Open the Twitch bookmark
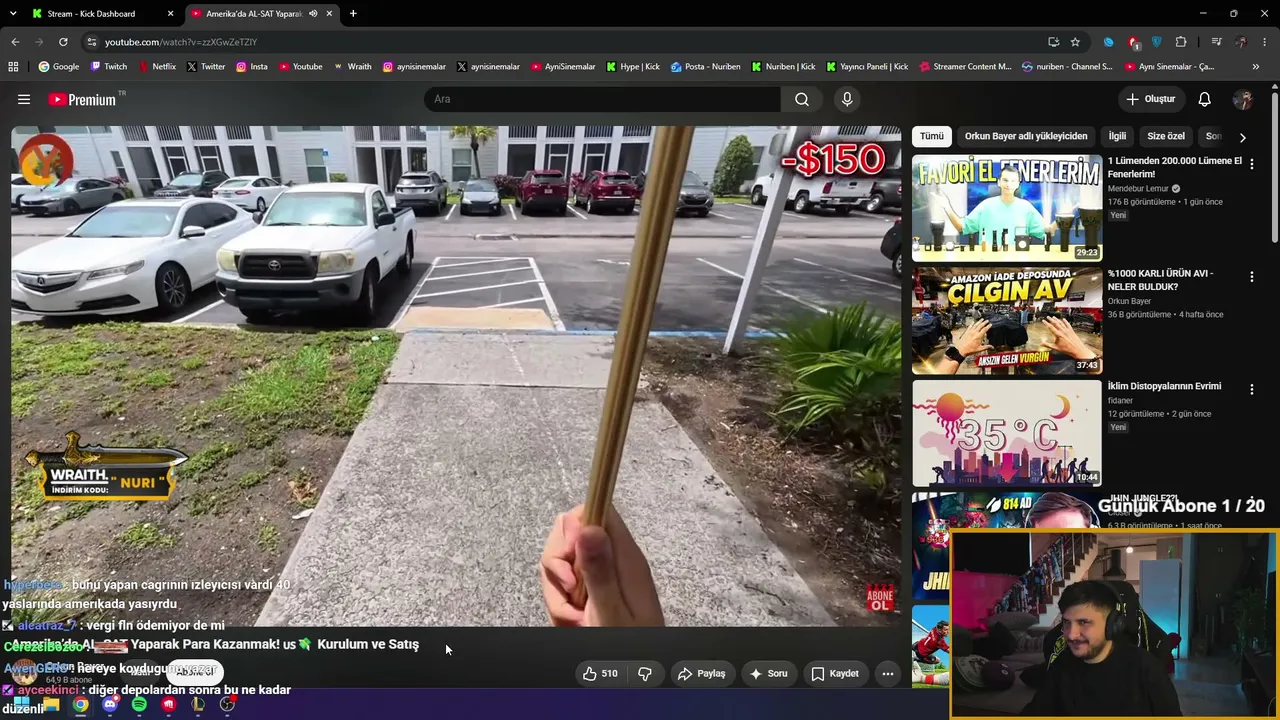This screenshot has width=1280, height=720. (108, 67)
